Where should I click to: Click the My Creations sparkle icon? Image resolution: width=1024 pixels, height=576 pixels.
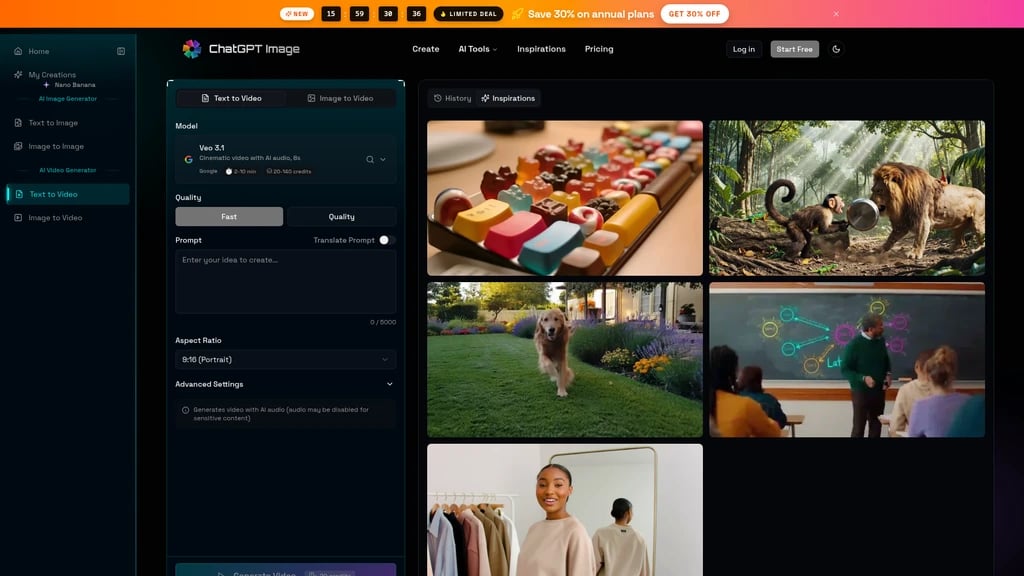[x=18, y=74]
